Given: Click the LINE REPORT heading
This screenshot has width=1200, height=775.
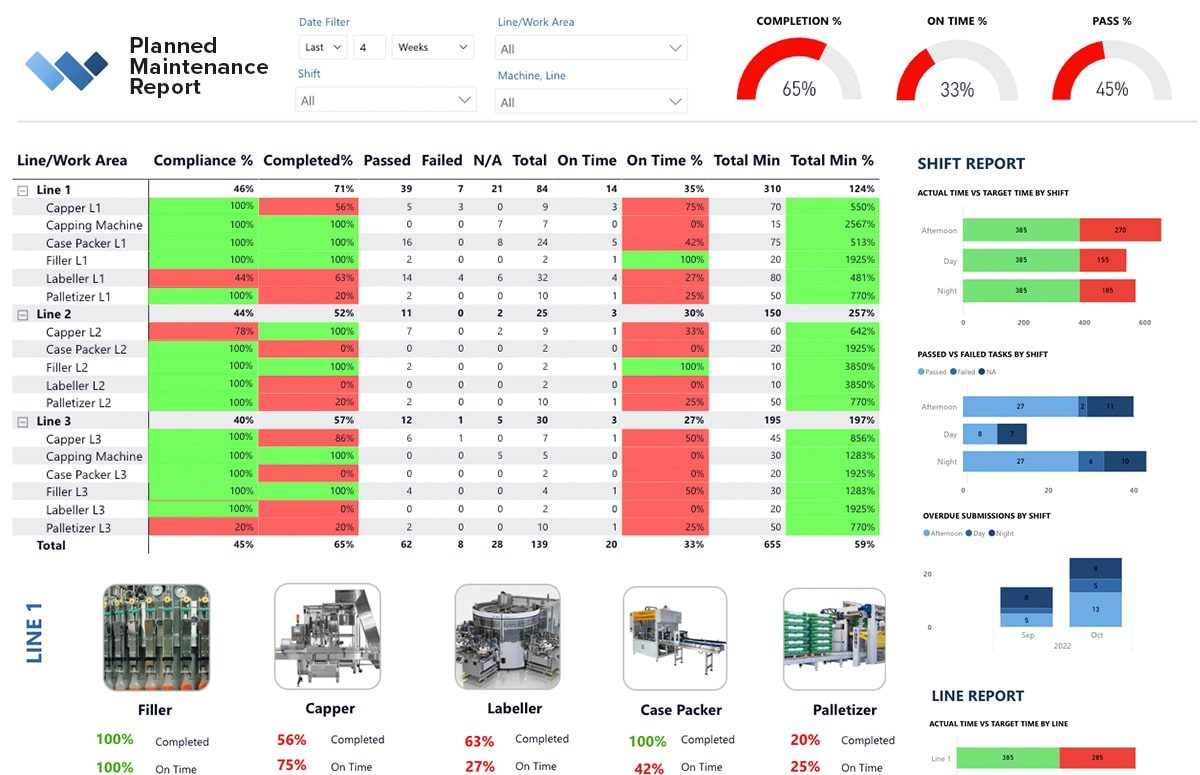Looking at the screenshot, I should [978, 696].
